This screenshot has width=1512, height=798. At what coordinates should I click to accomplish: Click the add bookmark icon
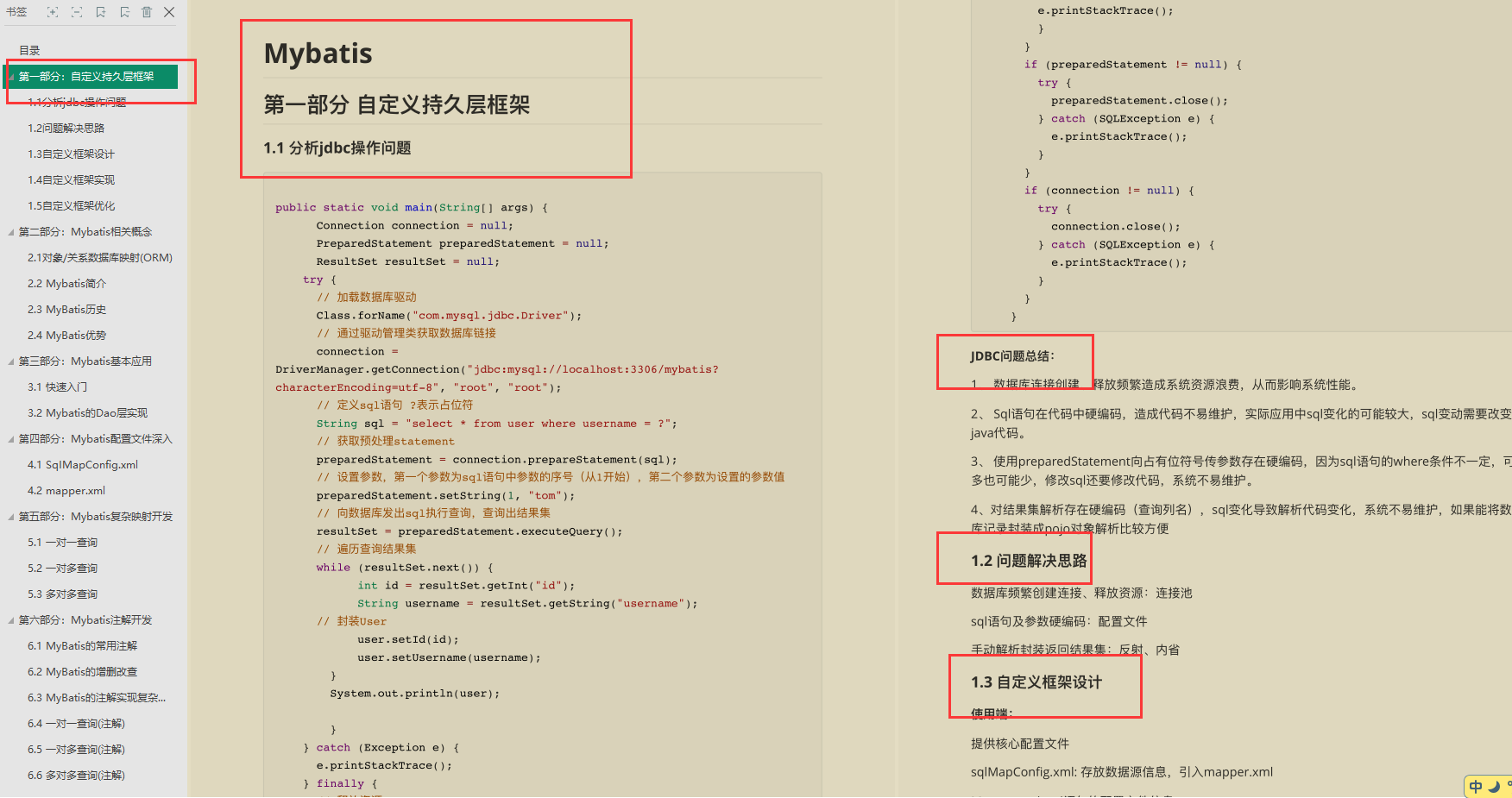(x=101, y=12)
